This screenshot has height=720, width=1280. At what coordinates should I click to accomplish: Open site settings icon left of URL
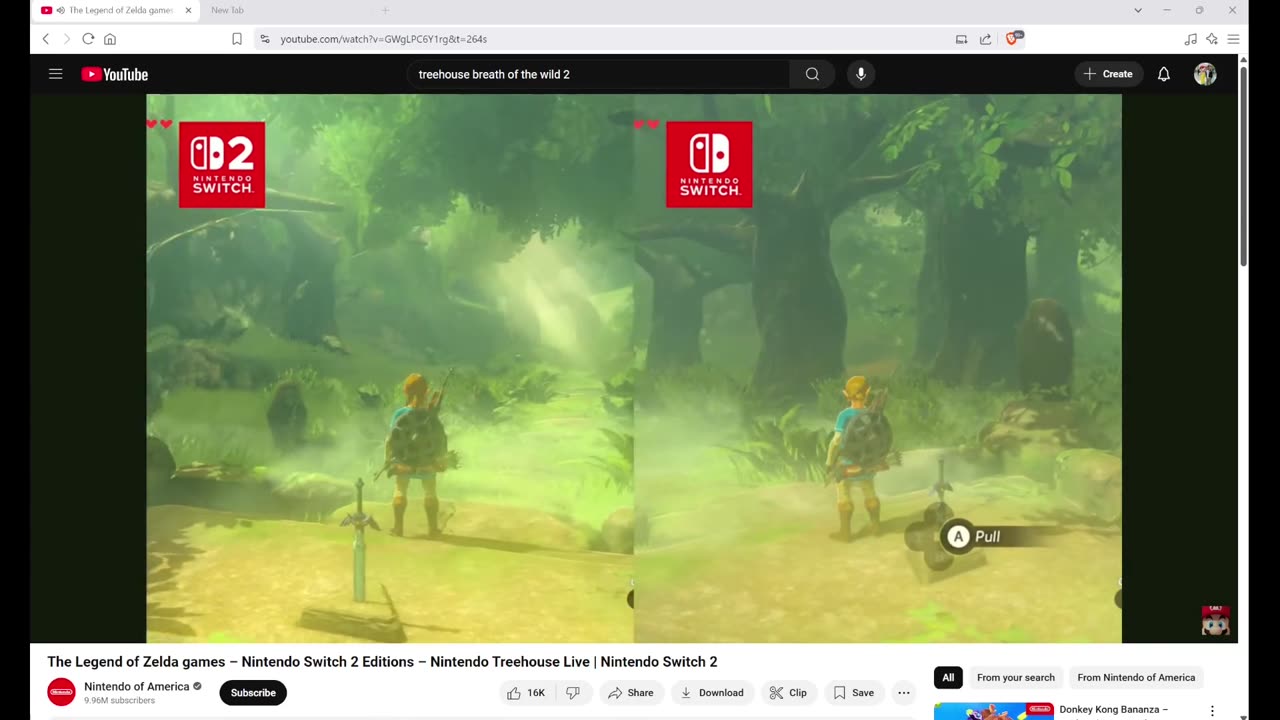pos(265,39)
